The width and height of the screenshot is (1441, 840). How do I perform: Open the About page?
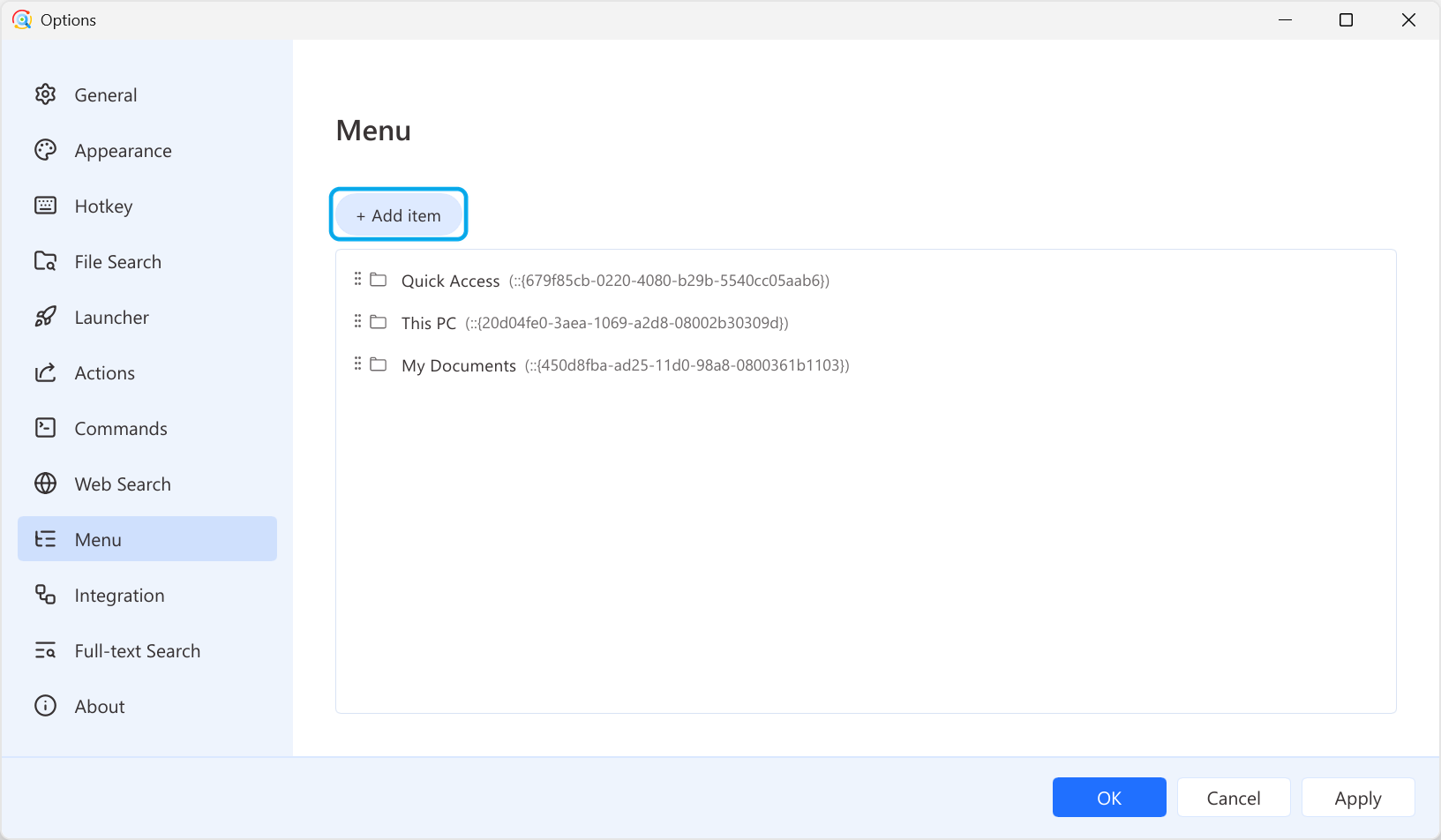147,706
